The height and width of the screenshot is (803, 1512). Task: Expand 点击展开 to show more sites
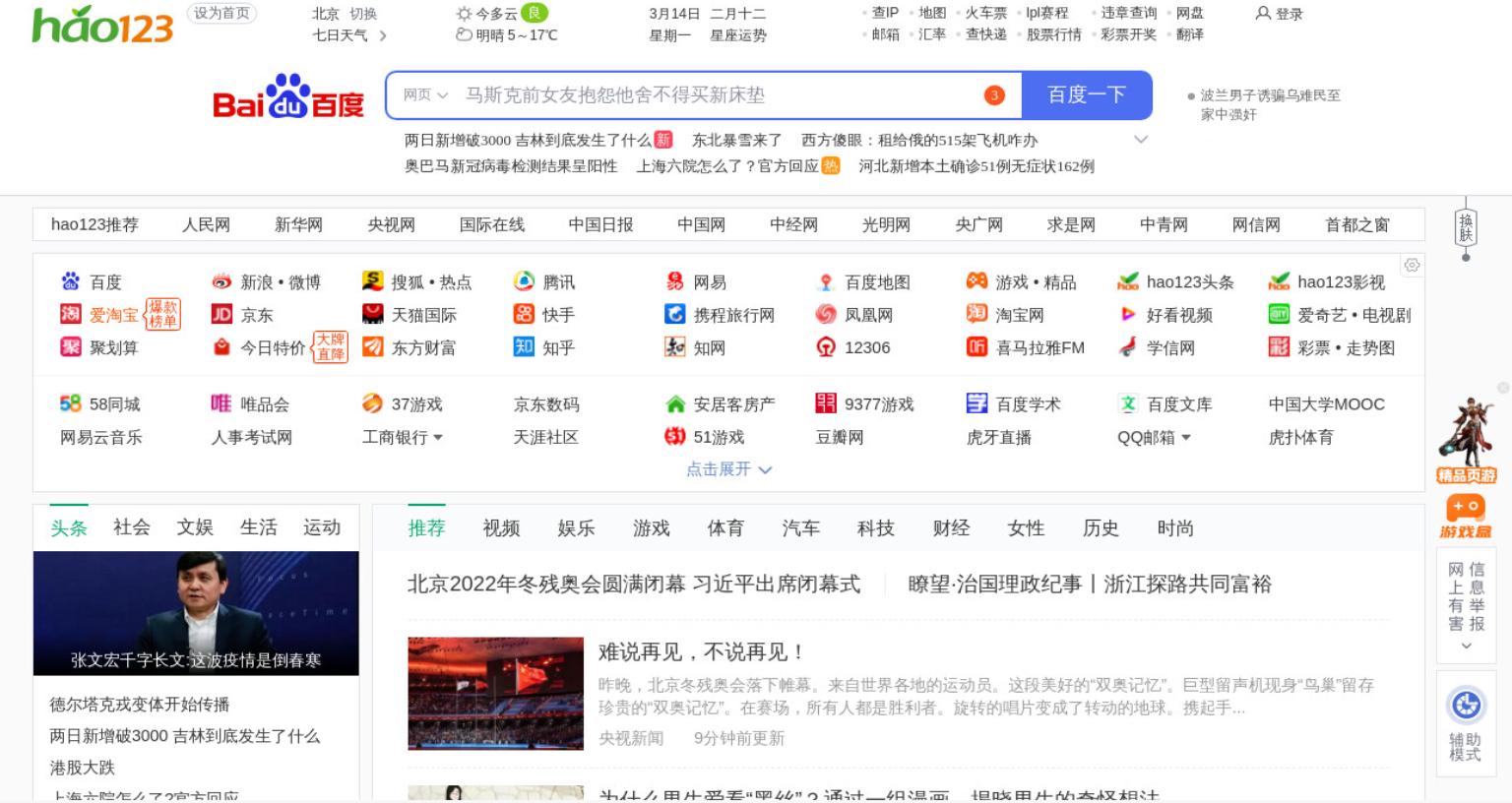(728, 469)
